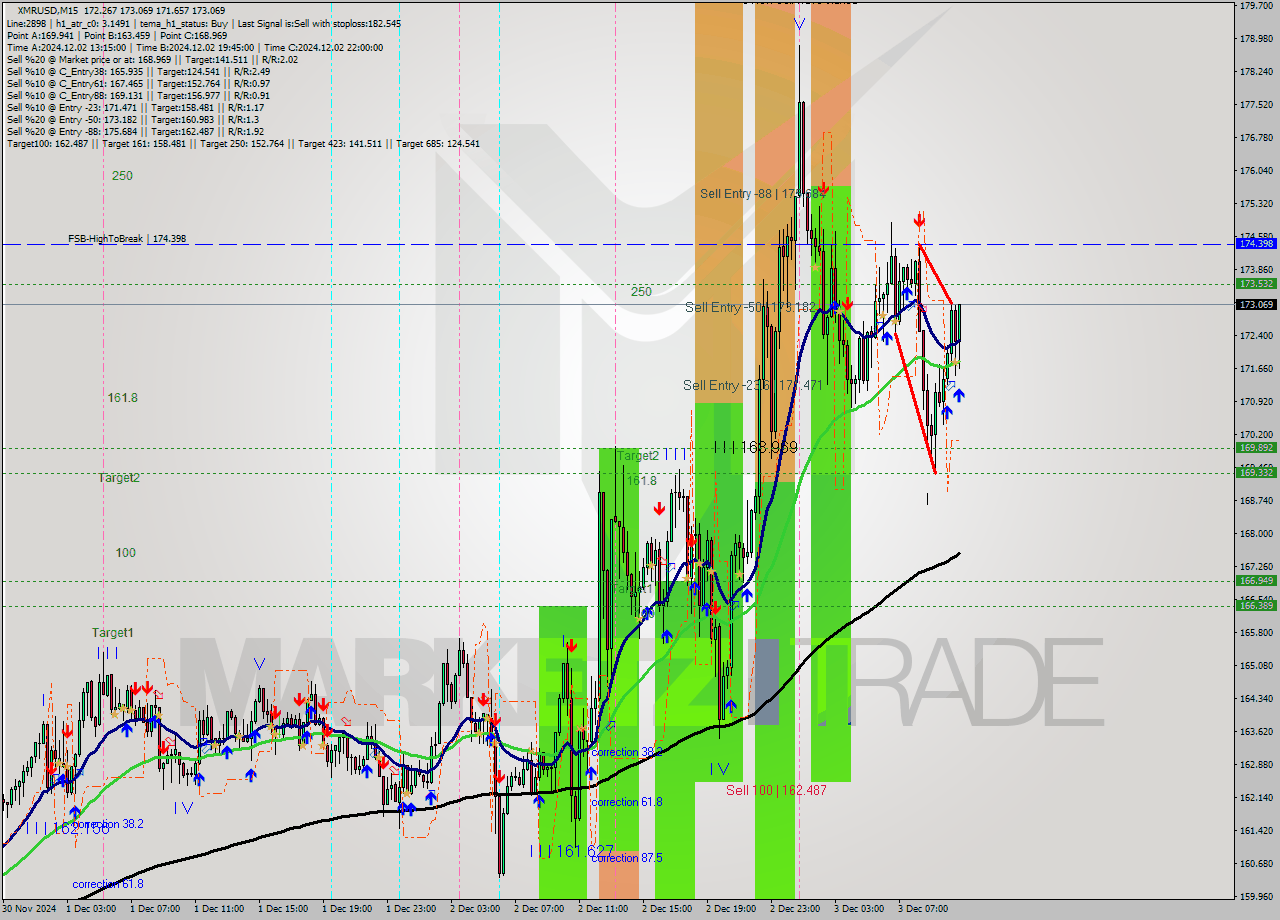Click the red sell arrow above the red trendline
This screenshot has width=1280, height=920.
tap(919, 219)
